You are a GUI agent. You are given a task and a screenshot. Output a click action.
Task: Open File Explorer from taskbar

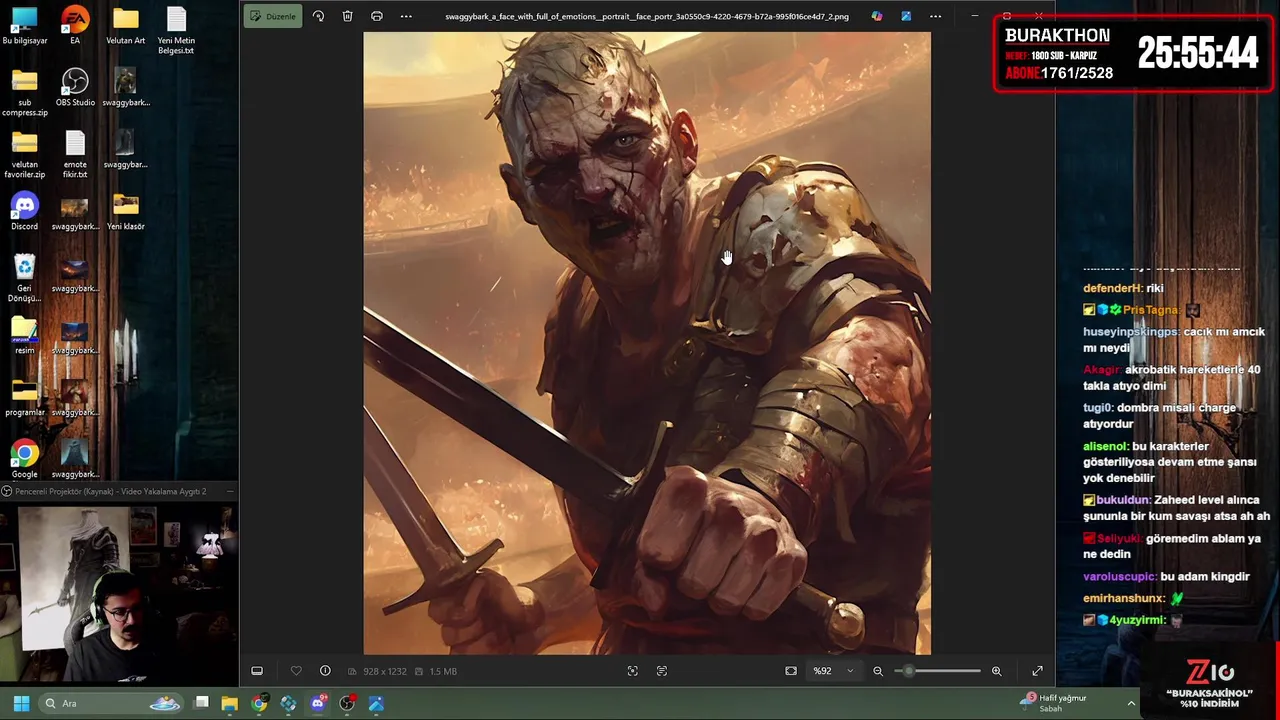[230, 703]
